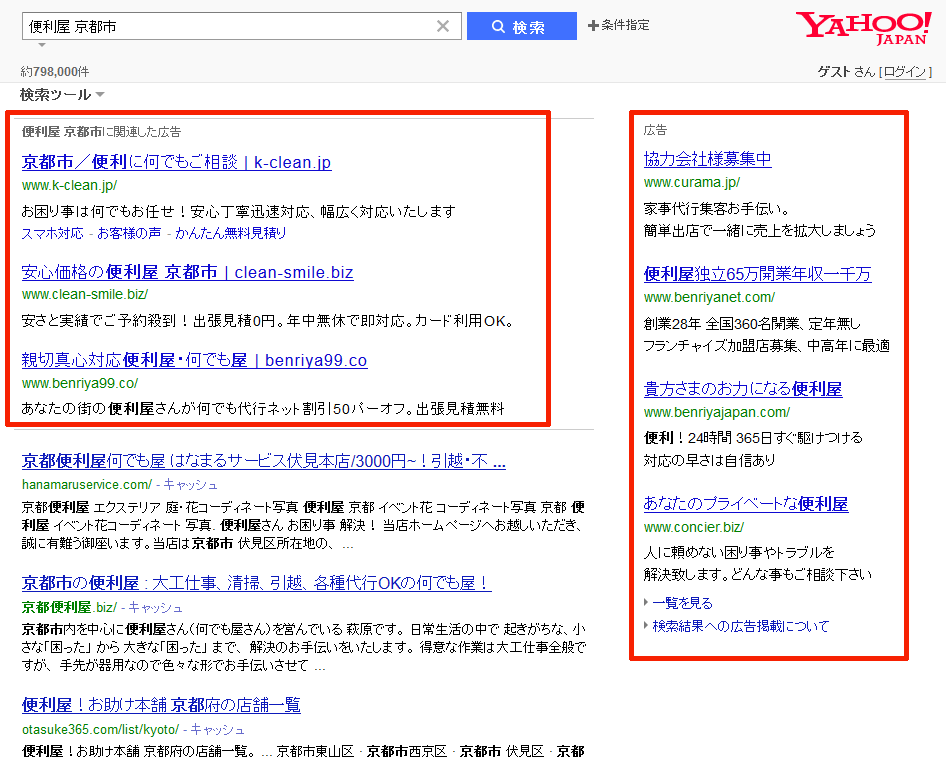Click the www.benriyajapan.com/ green URL
Image resolution: width=946 pixels, height=761 pixels.
coord(717,412)
